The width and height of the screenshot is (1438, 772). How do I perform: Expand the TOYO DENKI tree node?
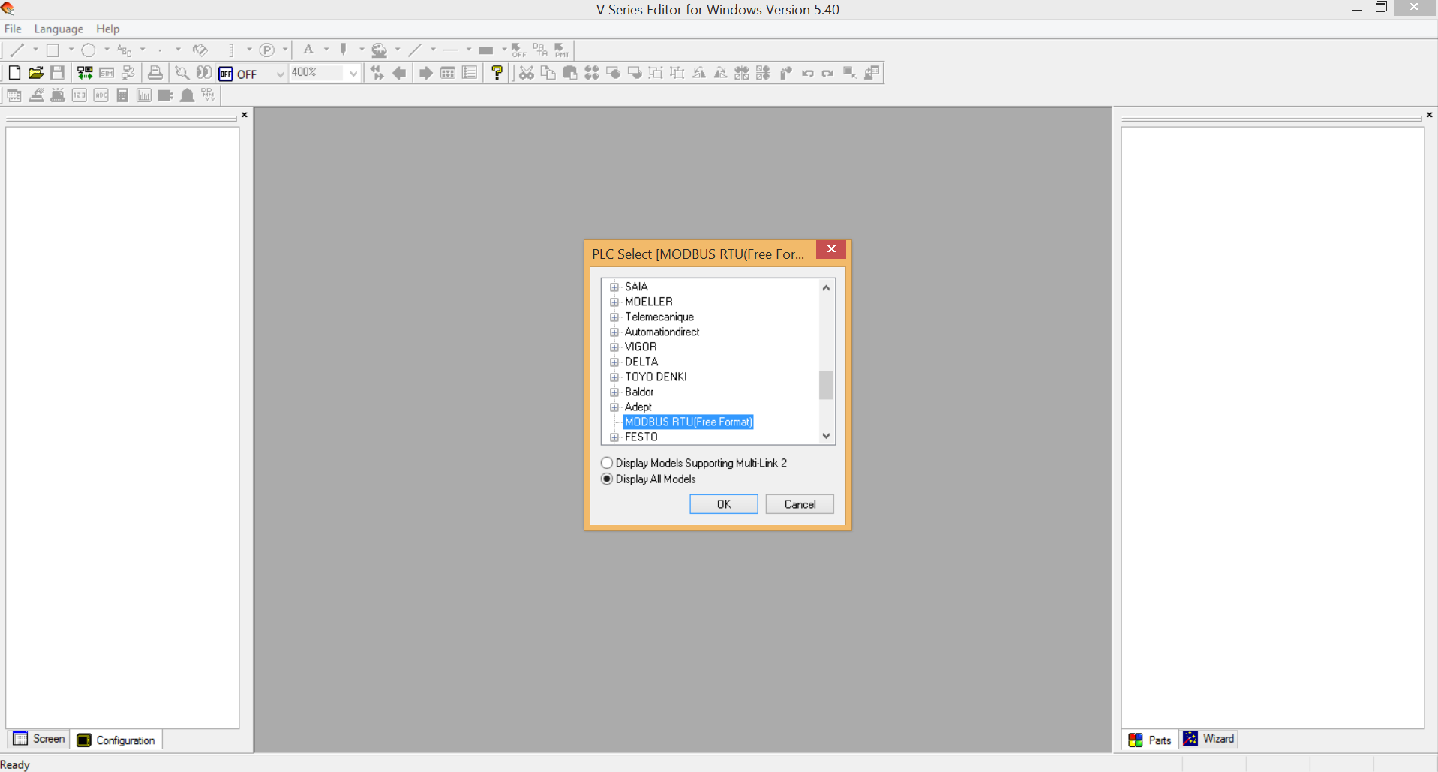(x=614, y=377)
